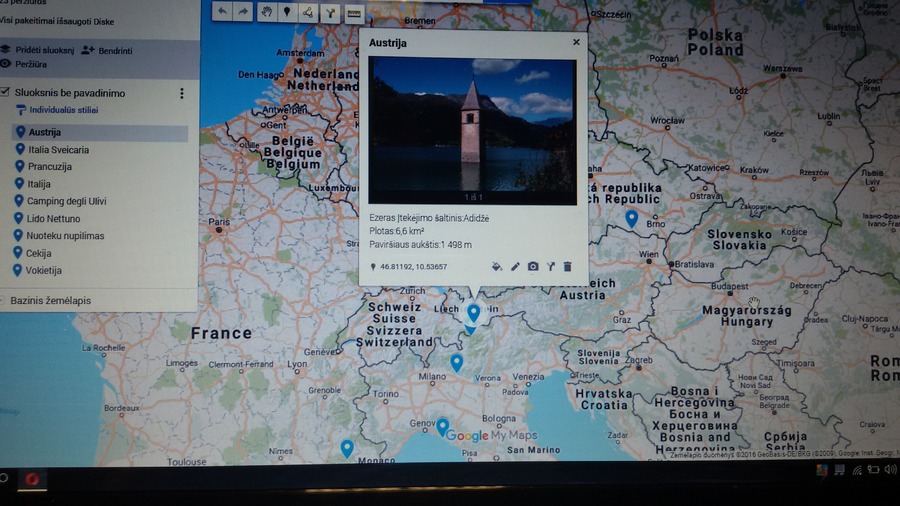Select the draw line tool

pos(309,13)
